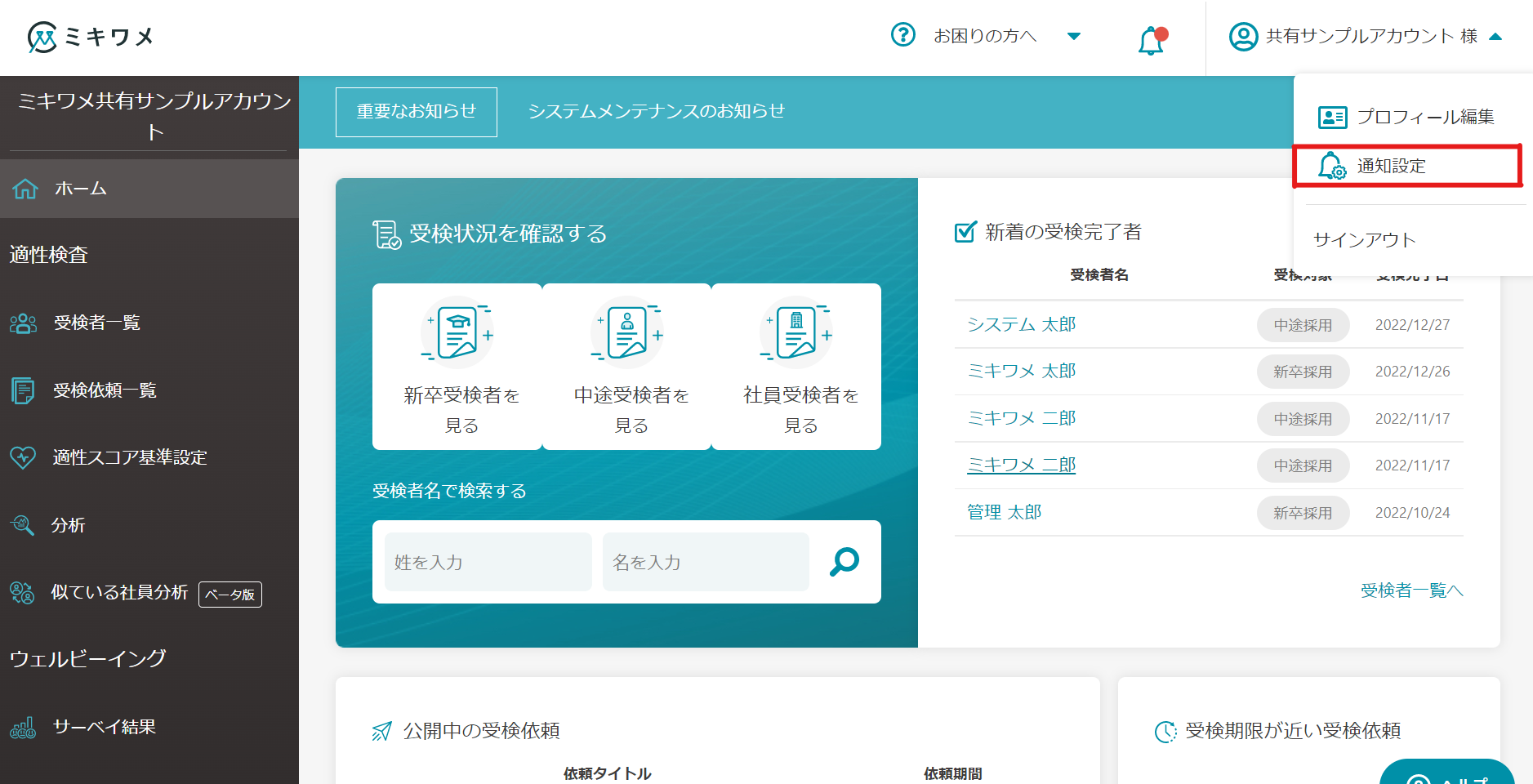Click the notification bell icon
Viewport: 1533px width, 784px height.
click(1152, 39)
